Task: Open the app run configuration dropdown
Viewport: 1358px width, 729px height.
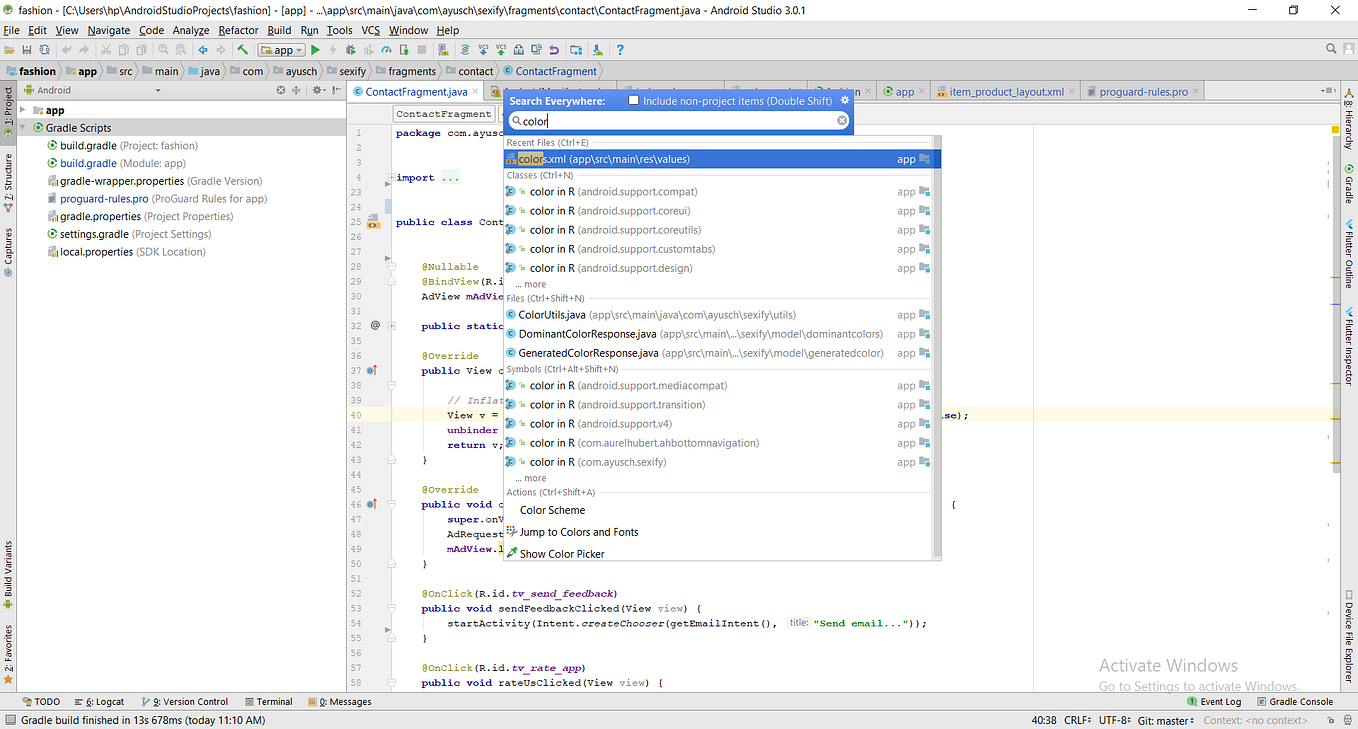Action: click(x=283, y=49)
